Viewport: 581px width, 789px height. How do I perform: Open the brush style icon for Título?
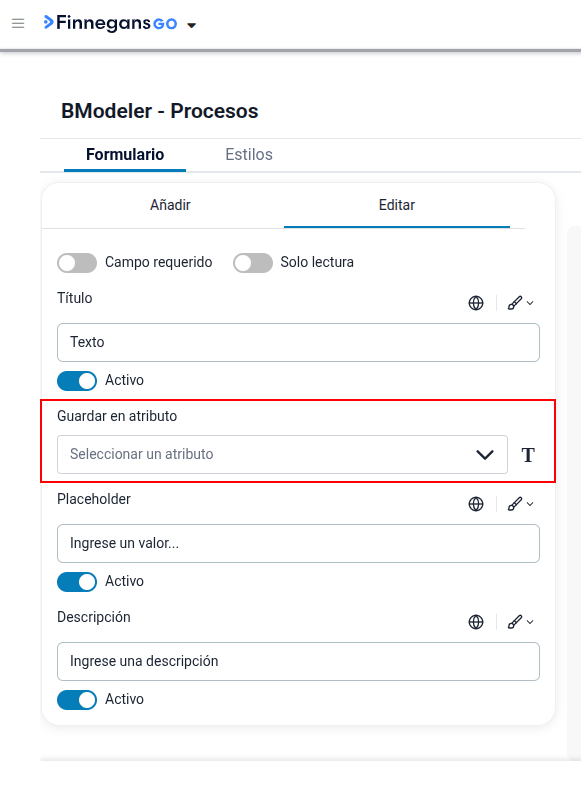tap(520, 303)
